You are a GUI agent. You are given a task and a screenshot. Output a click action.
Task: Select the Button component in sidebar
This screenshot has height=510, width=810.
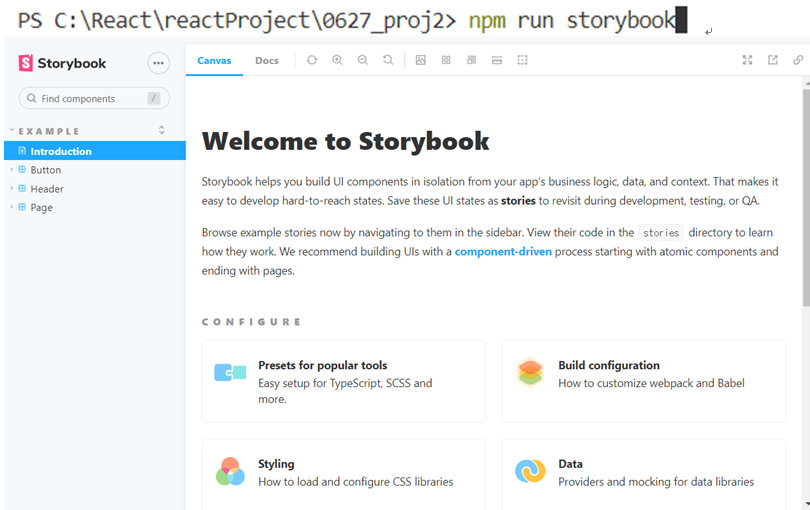coord(45,170)
